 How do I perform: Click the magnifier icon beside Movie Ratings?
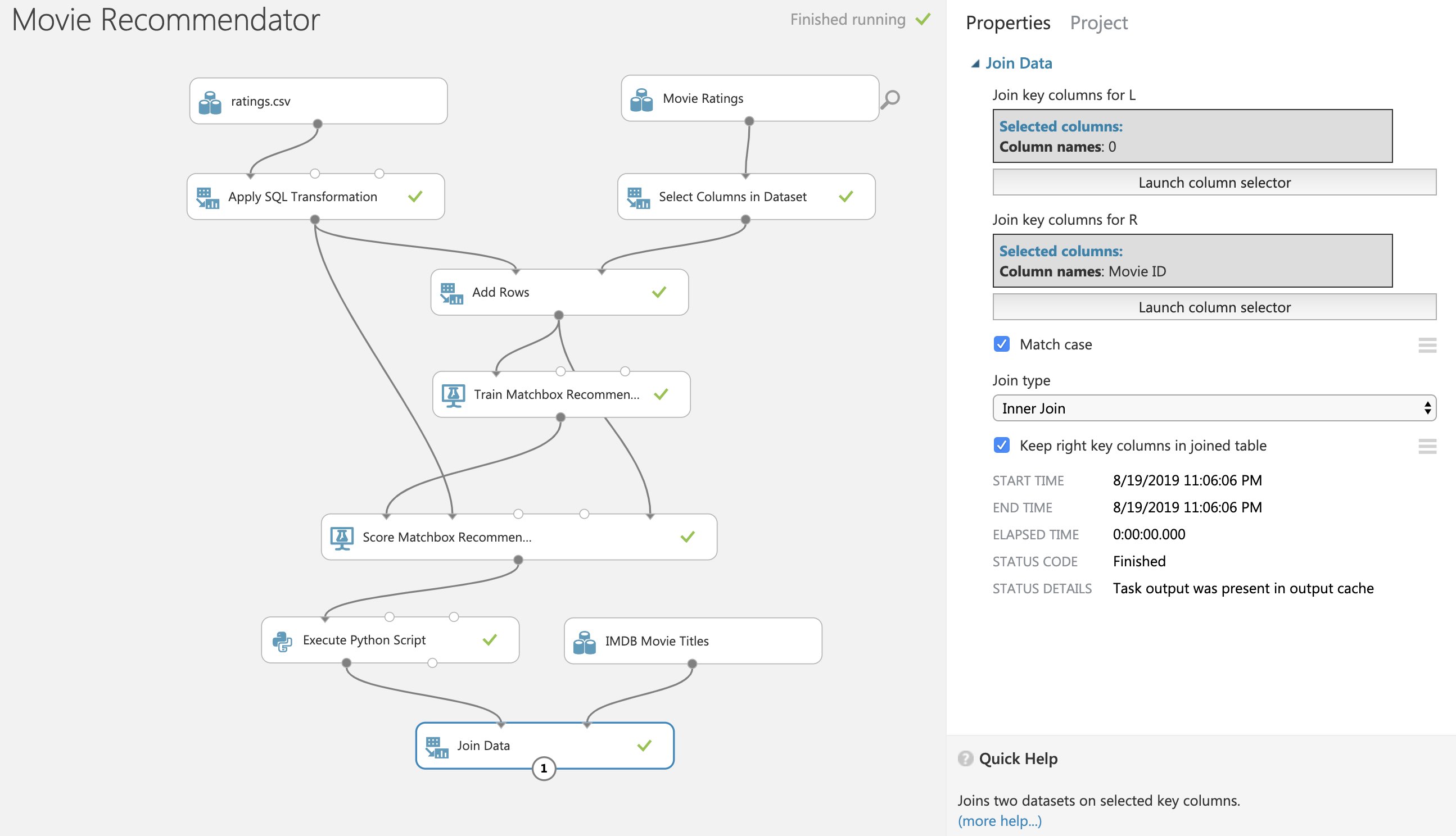(x=890, y=99)
